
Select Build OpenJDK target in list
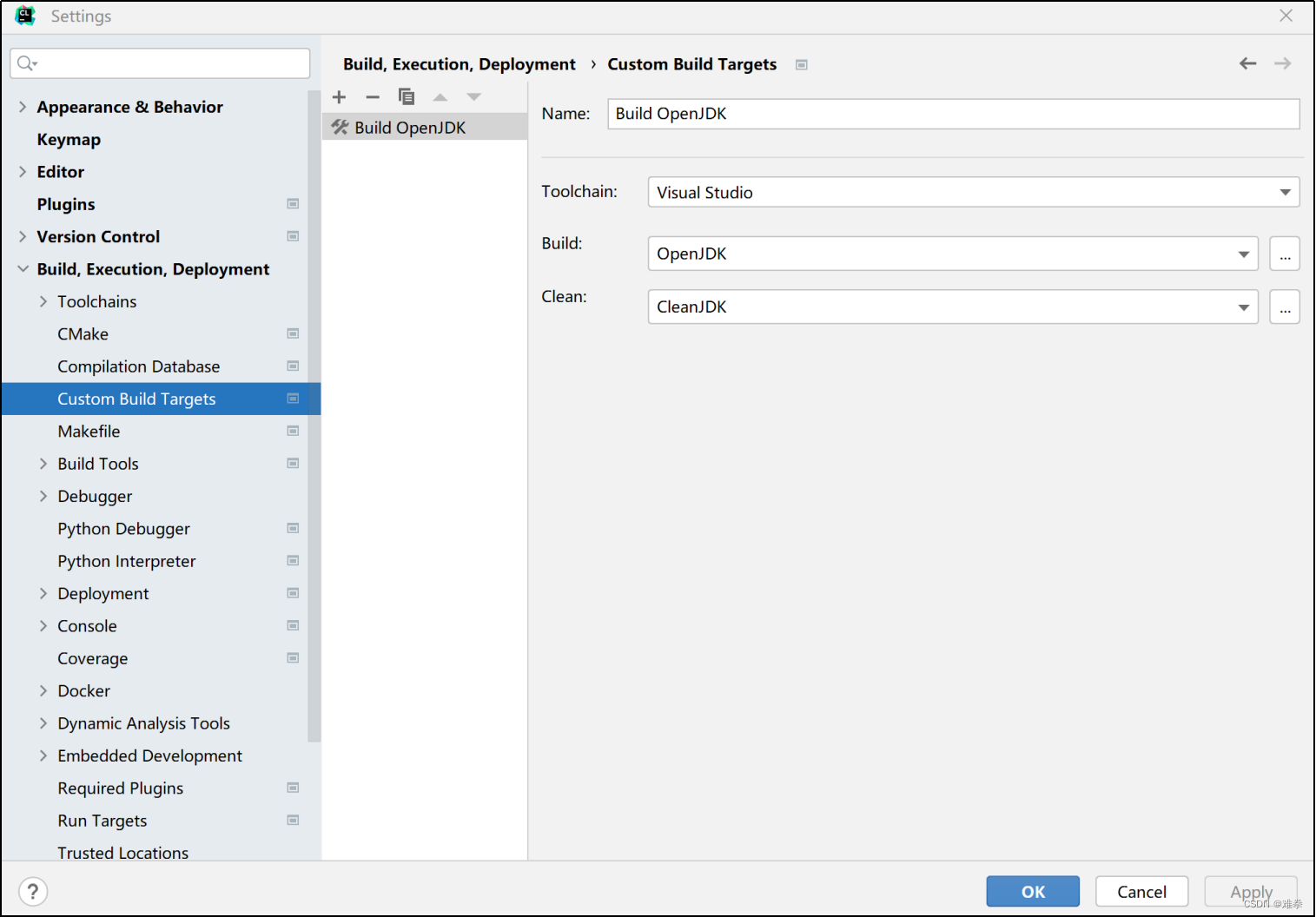(x=425, y=128)
